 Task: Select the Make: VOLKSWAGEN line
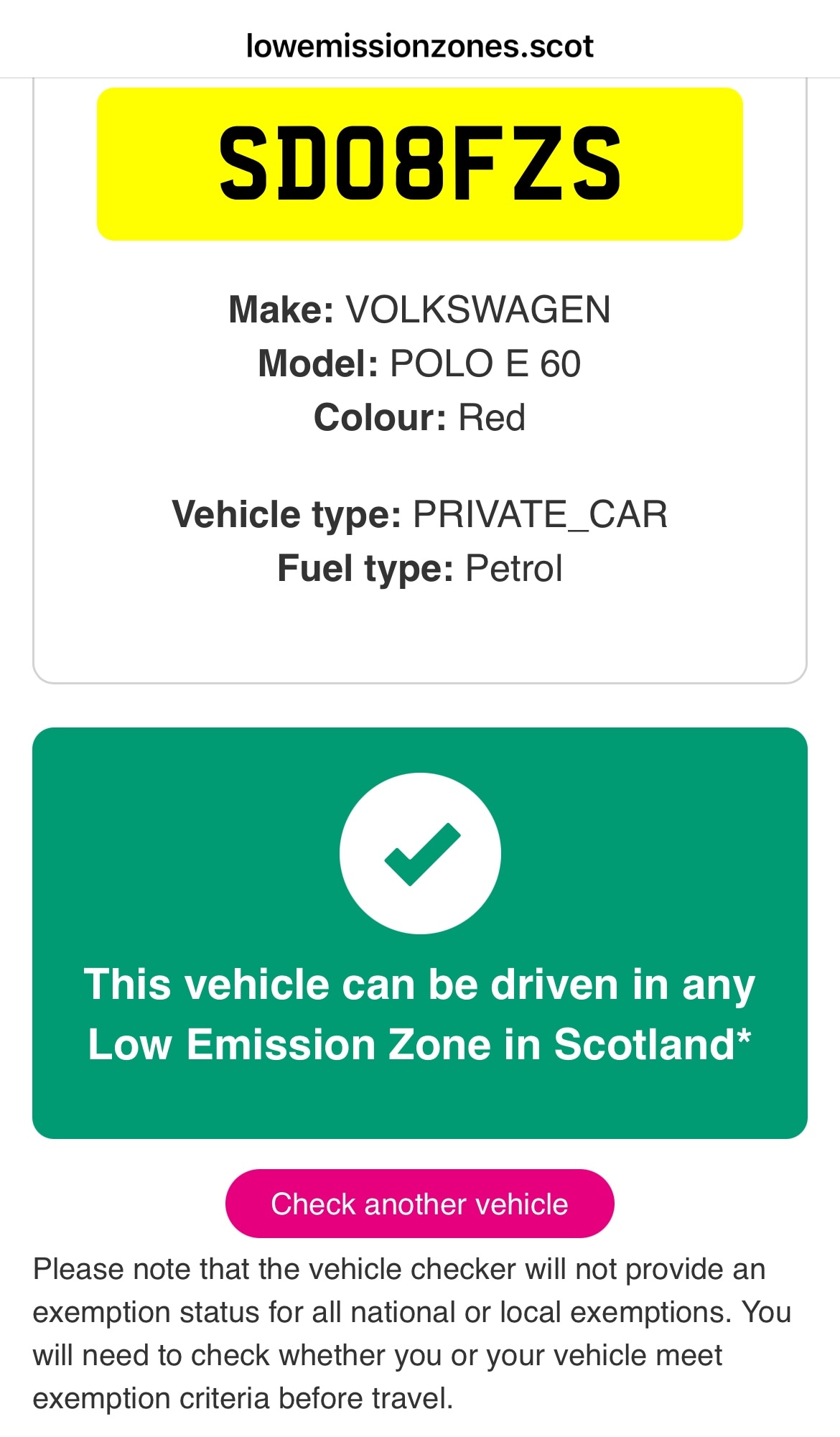point(420,310)
